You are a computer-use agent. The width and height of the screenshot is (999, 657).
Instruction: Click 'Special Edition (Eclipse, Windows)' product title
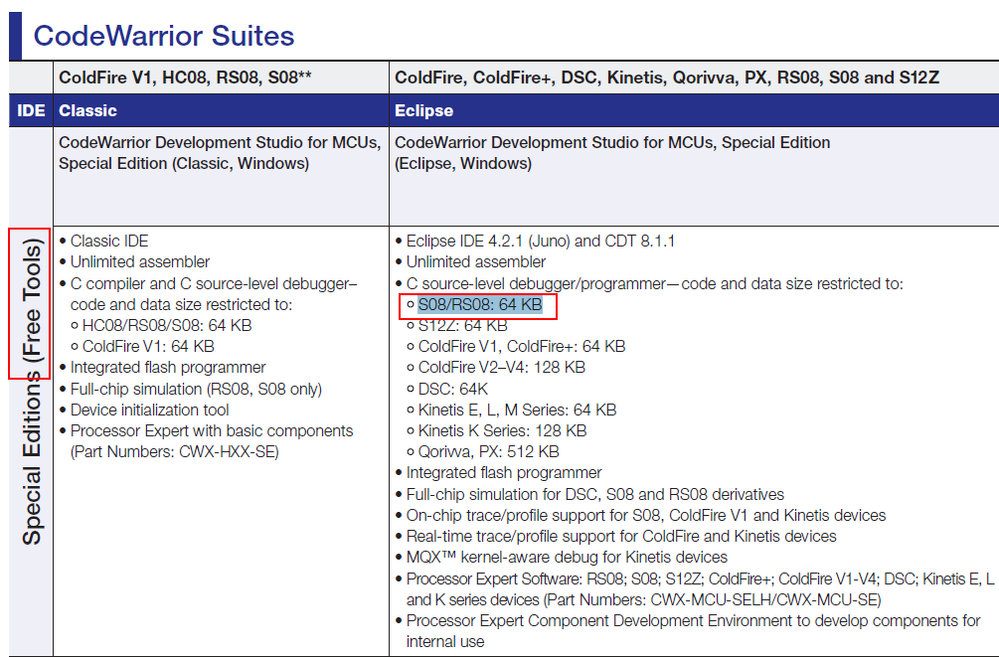(612, 153)
